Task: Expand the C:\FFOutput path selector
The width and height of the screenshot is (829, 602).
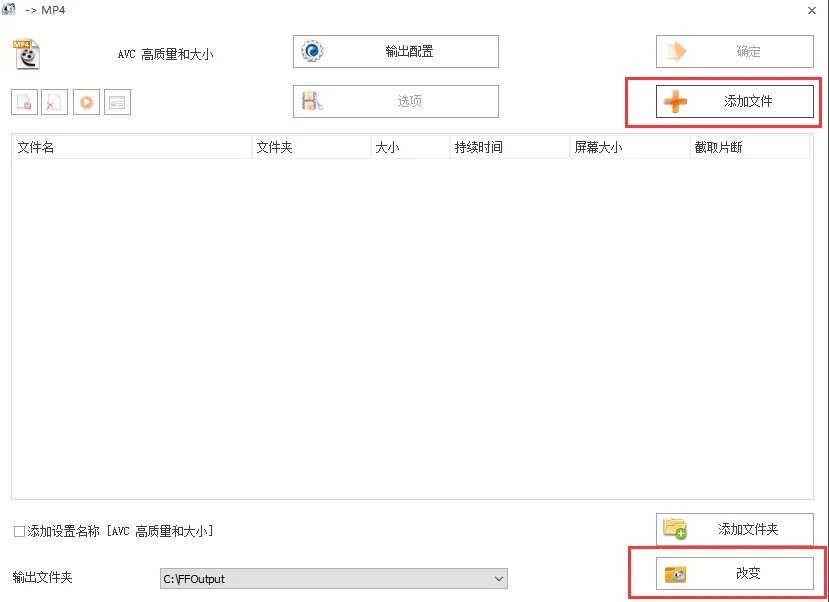Action: pos(498,578)
